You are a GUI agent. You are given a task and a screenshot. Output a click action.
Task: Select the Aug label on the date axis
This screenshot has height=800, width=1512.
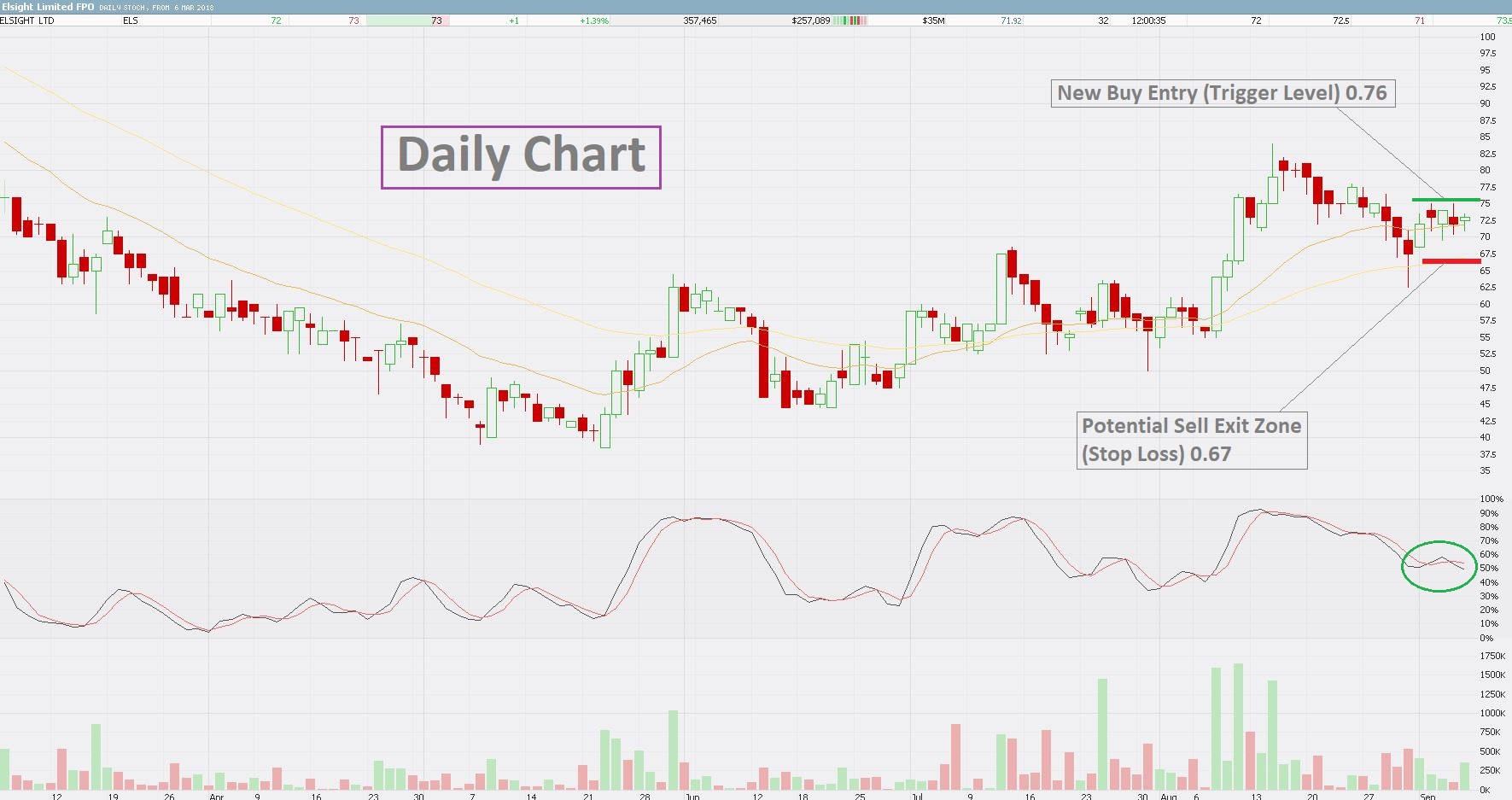[x=1169, y=796]
